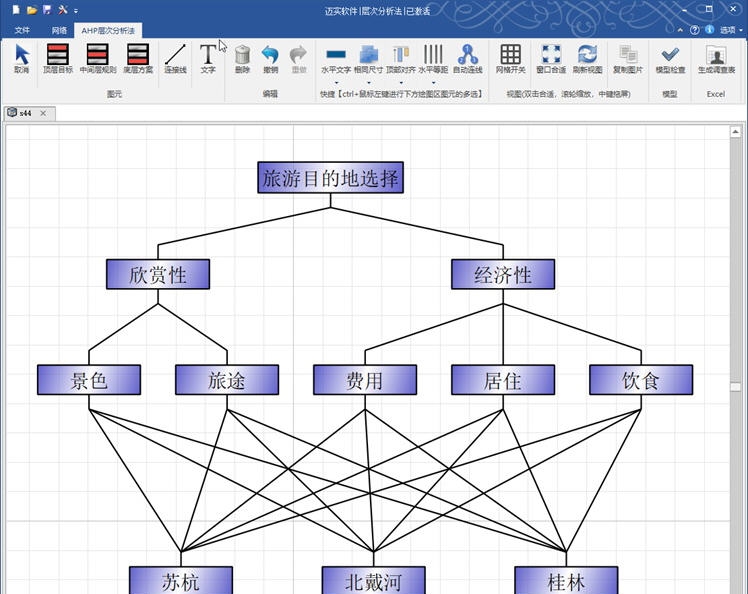Click the new file icon in quick access bar
Screen dimensions: 748x594
(x=16, y=10)
